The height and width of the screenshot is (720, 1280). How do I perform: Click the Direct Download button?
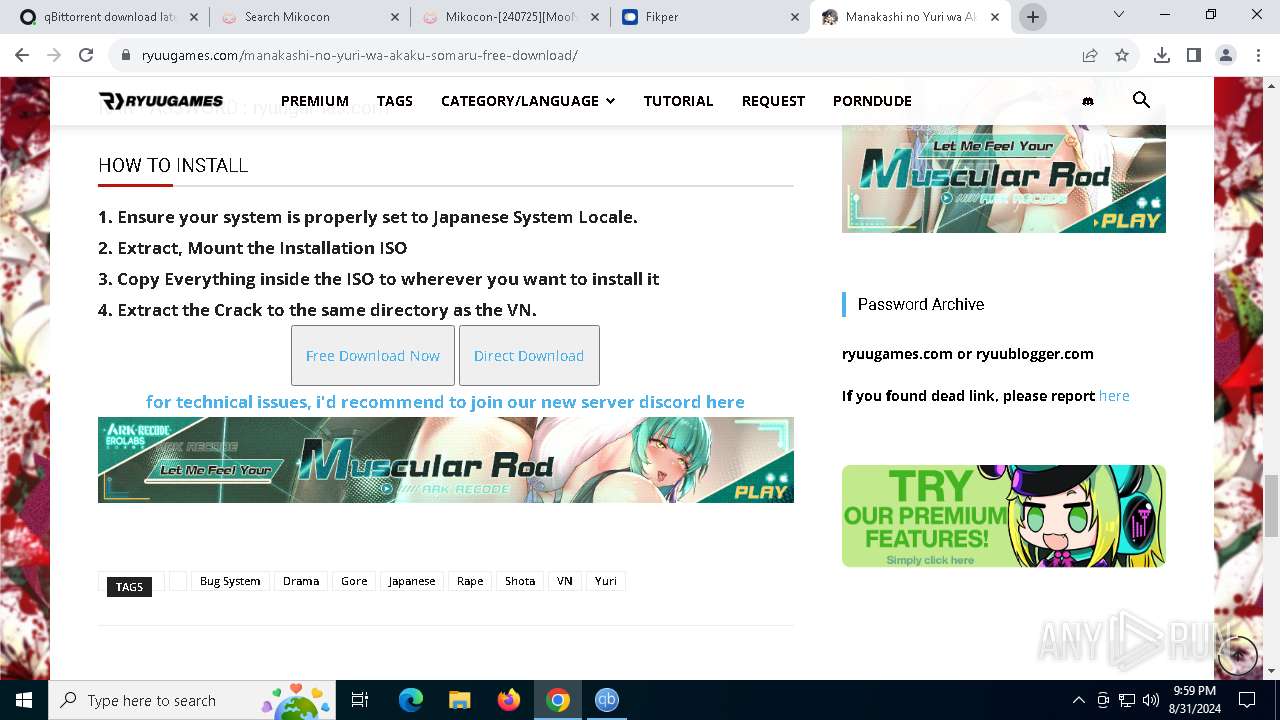[529, 355]
